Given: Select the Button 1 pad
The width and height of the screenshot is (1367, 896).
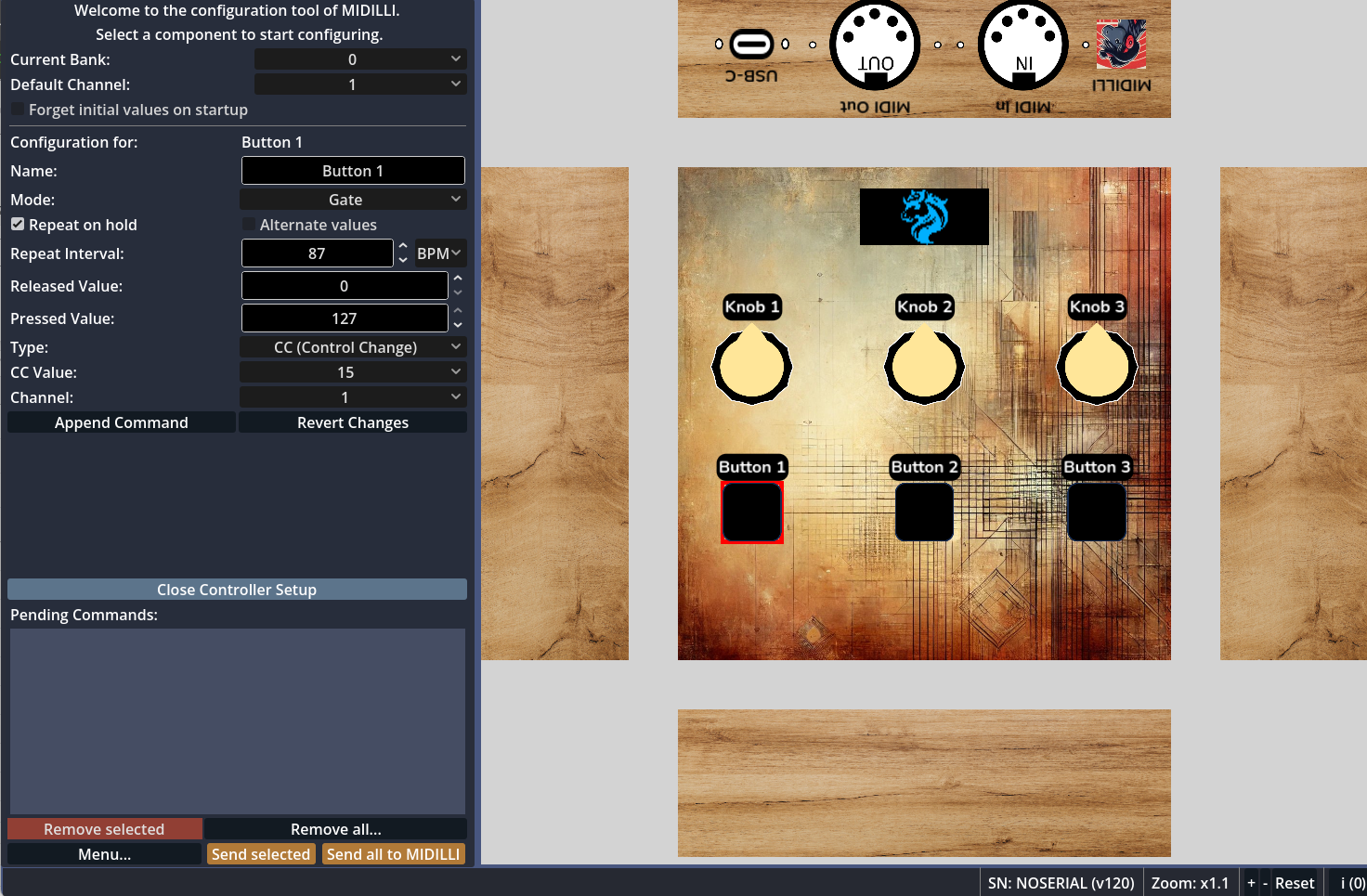Looking at the screenshot, I should tap(752, 512).
